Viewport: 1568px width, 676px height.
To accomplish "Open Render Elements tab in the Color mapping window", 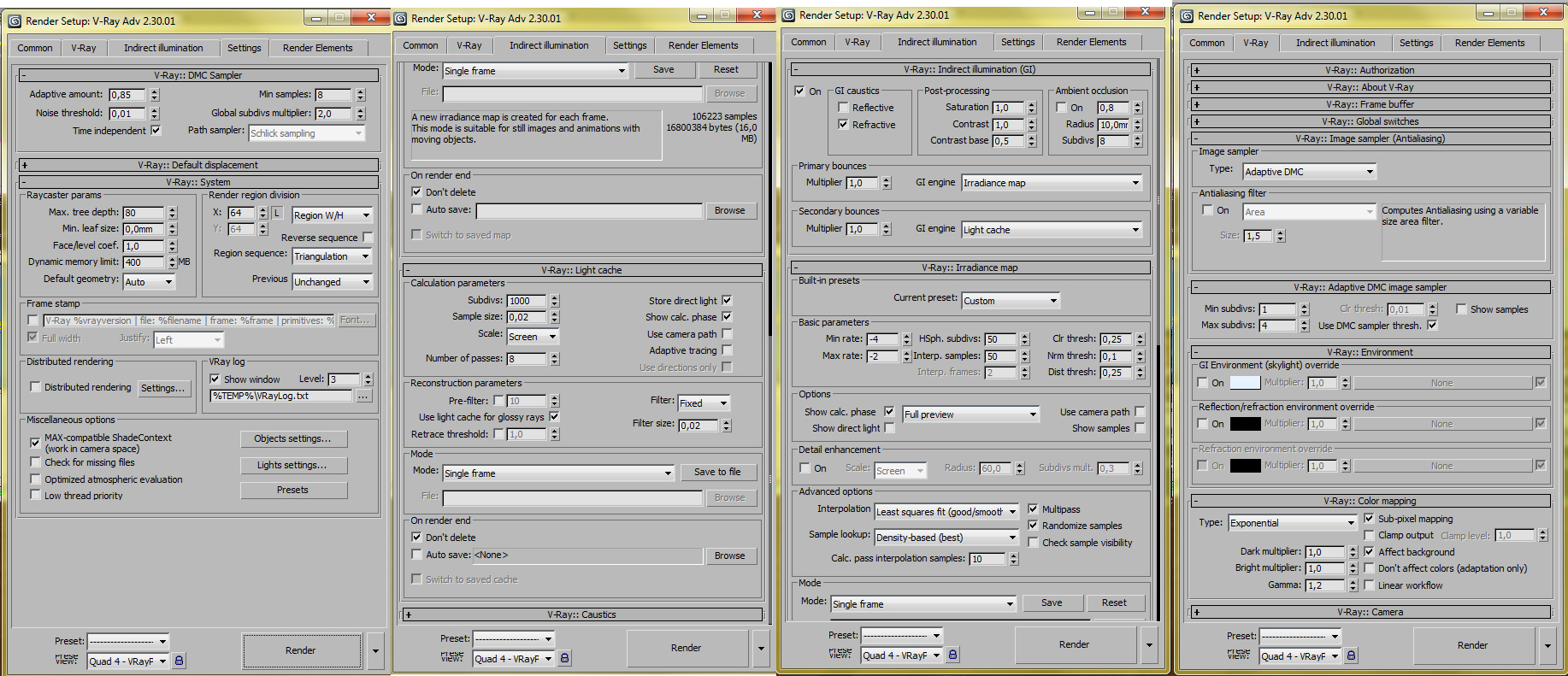I will point(1489,43).
